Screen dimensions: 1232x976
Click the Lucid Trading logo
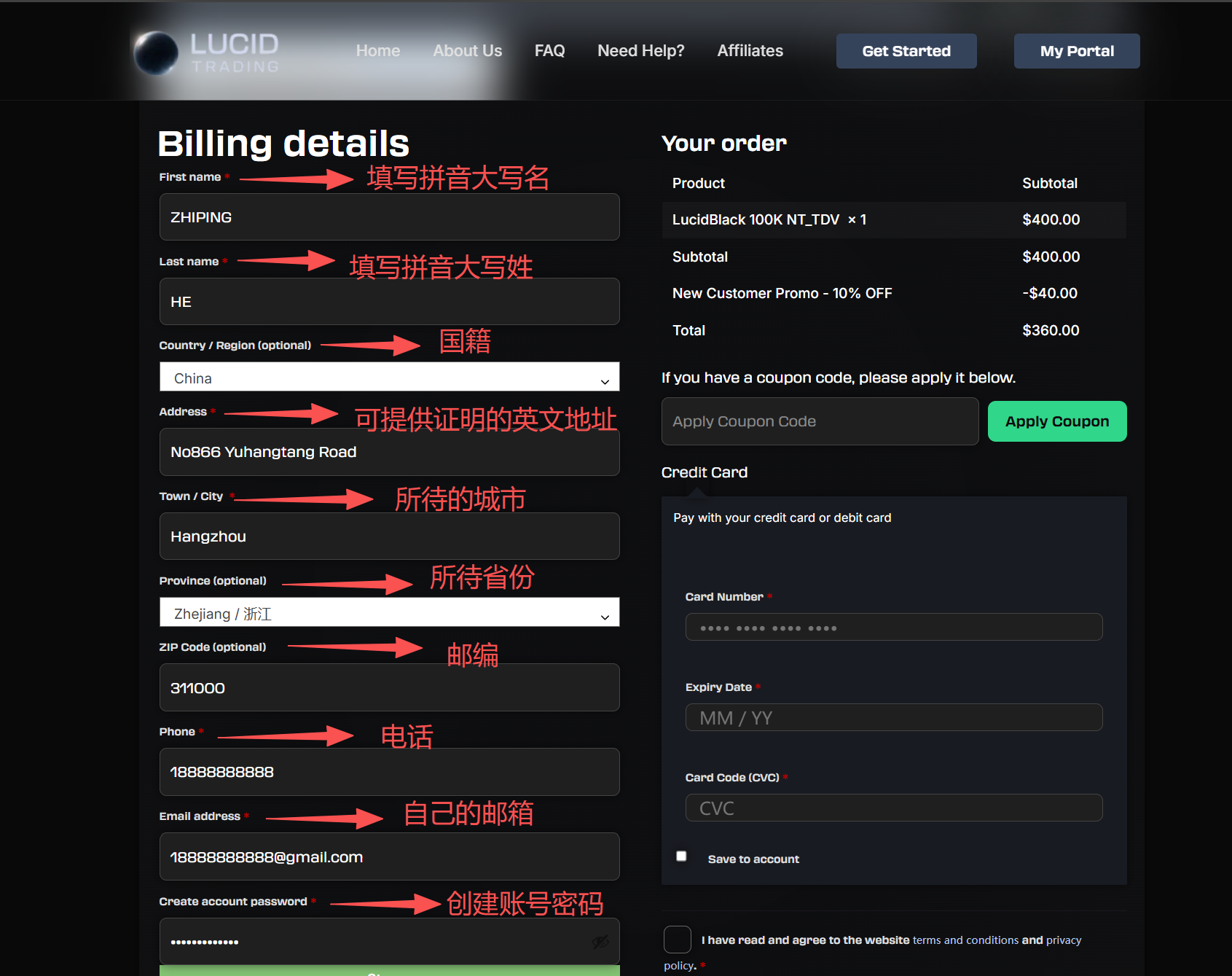[x=207, y=52]
